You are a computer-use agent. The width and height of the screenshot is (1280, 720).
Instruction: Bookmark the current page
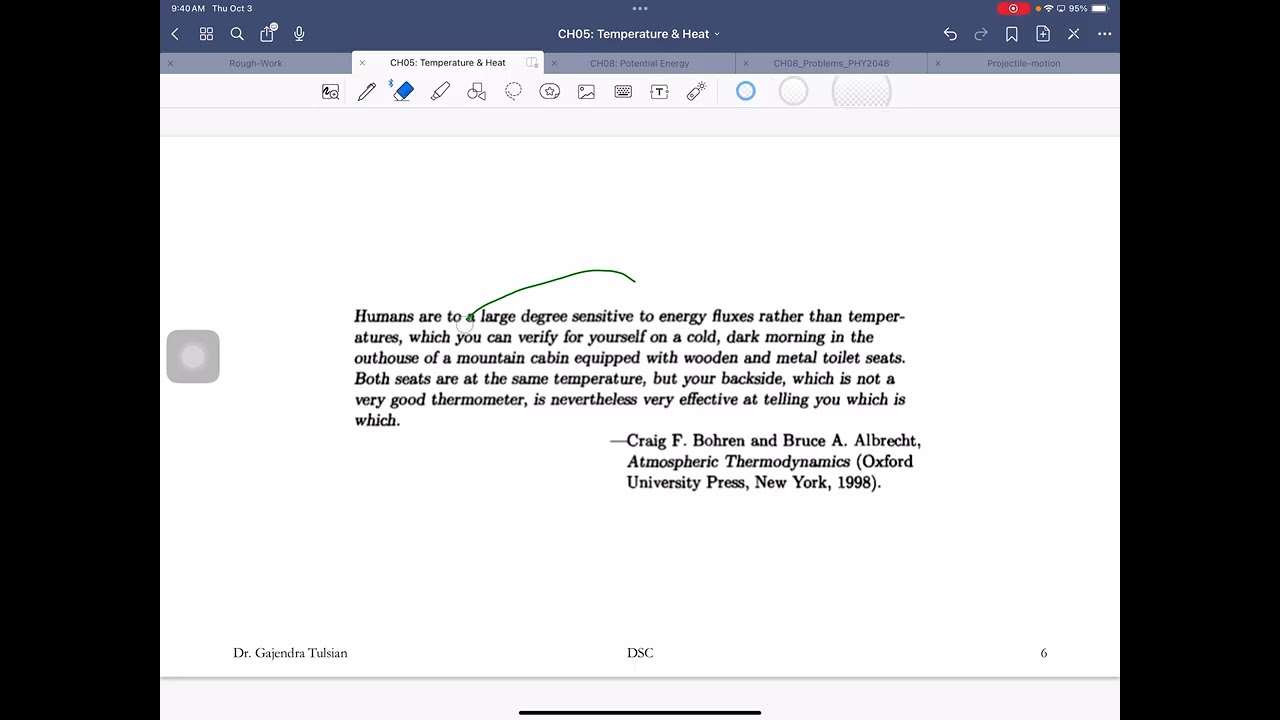[1012, 34]
